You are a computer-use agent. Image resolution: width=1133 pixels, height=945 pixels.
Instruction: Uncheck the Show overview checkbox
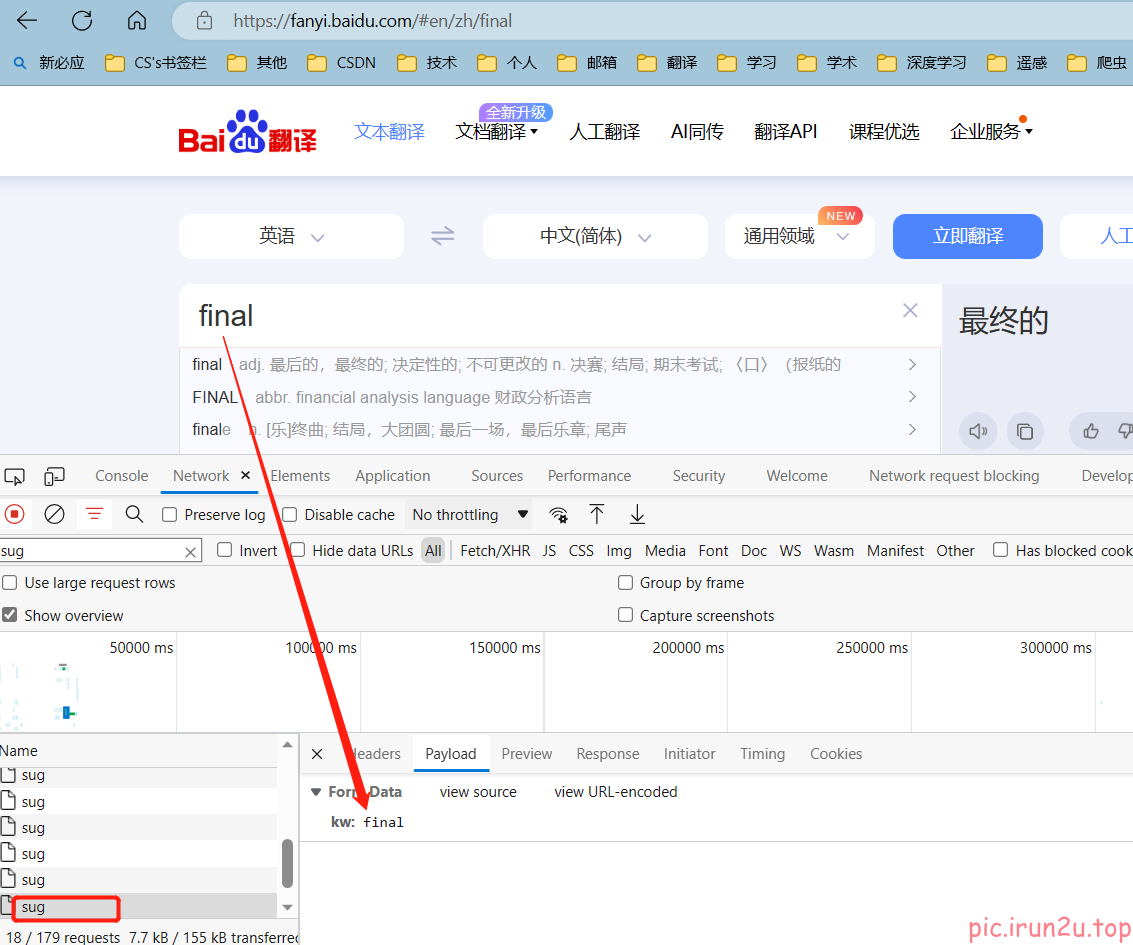tap(10, 615)
